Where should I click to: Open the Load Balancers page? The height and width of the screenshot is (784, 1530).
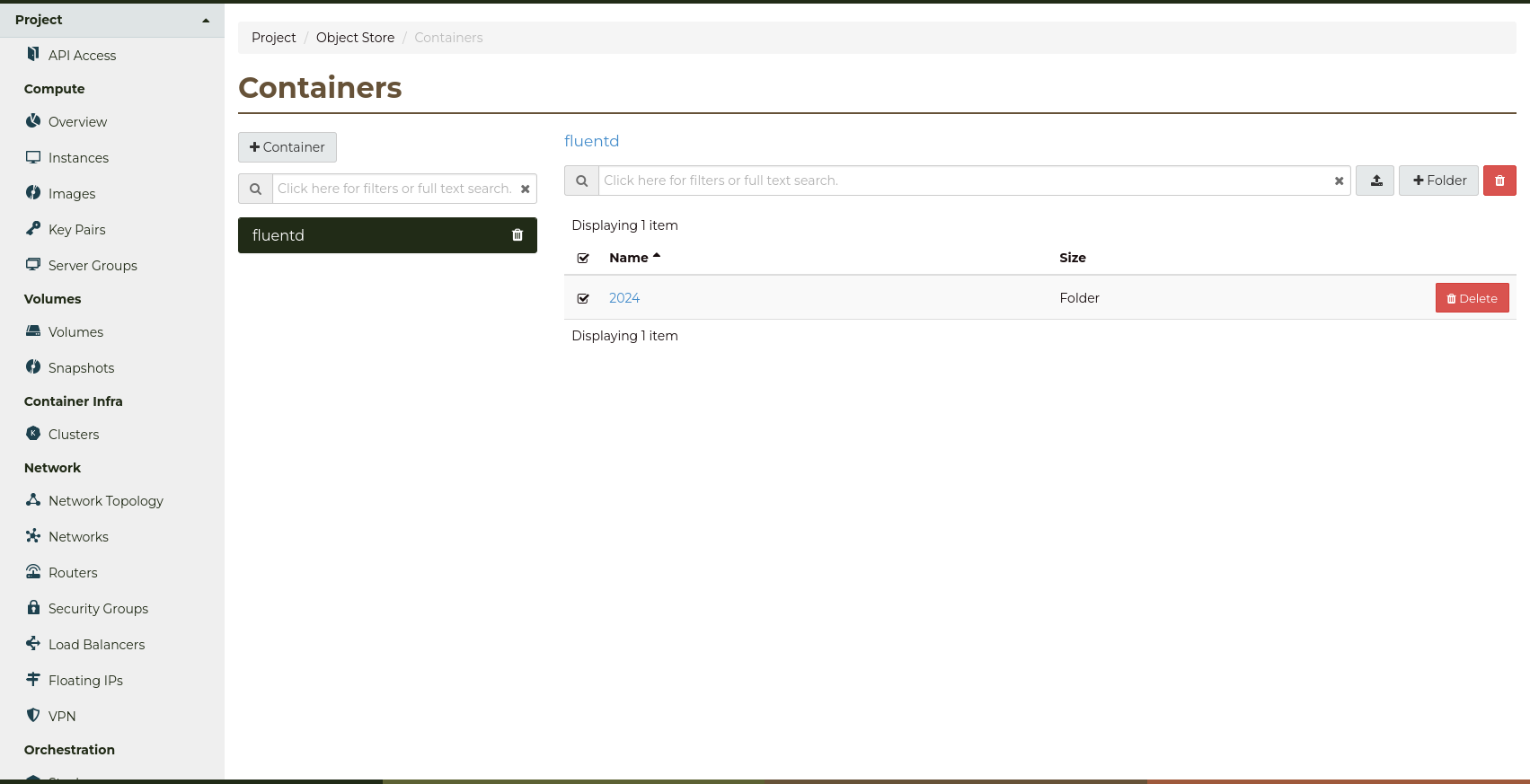(x=96, y=645)
